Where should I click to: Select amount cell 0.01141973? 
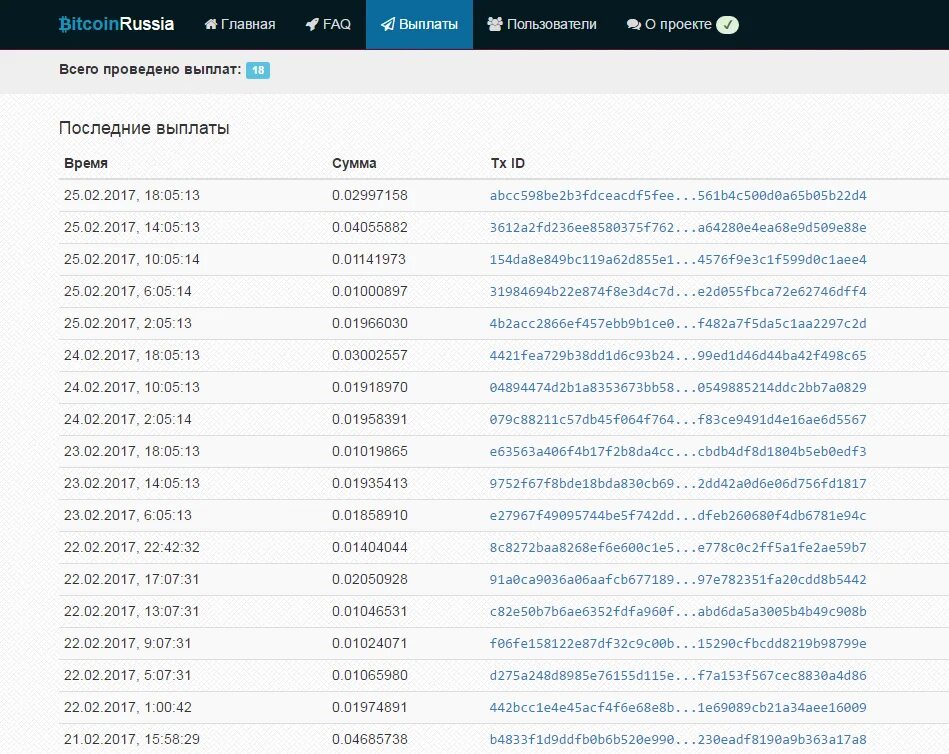point(370,260)
